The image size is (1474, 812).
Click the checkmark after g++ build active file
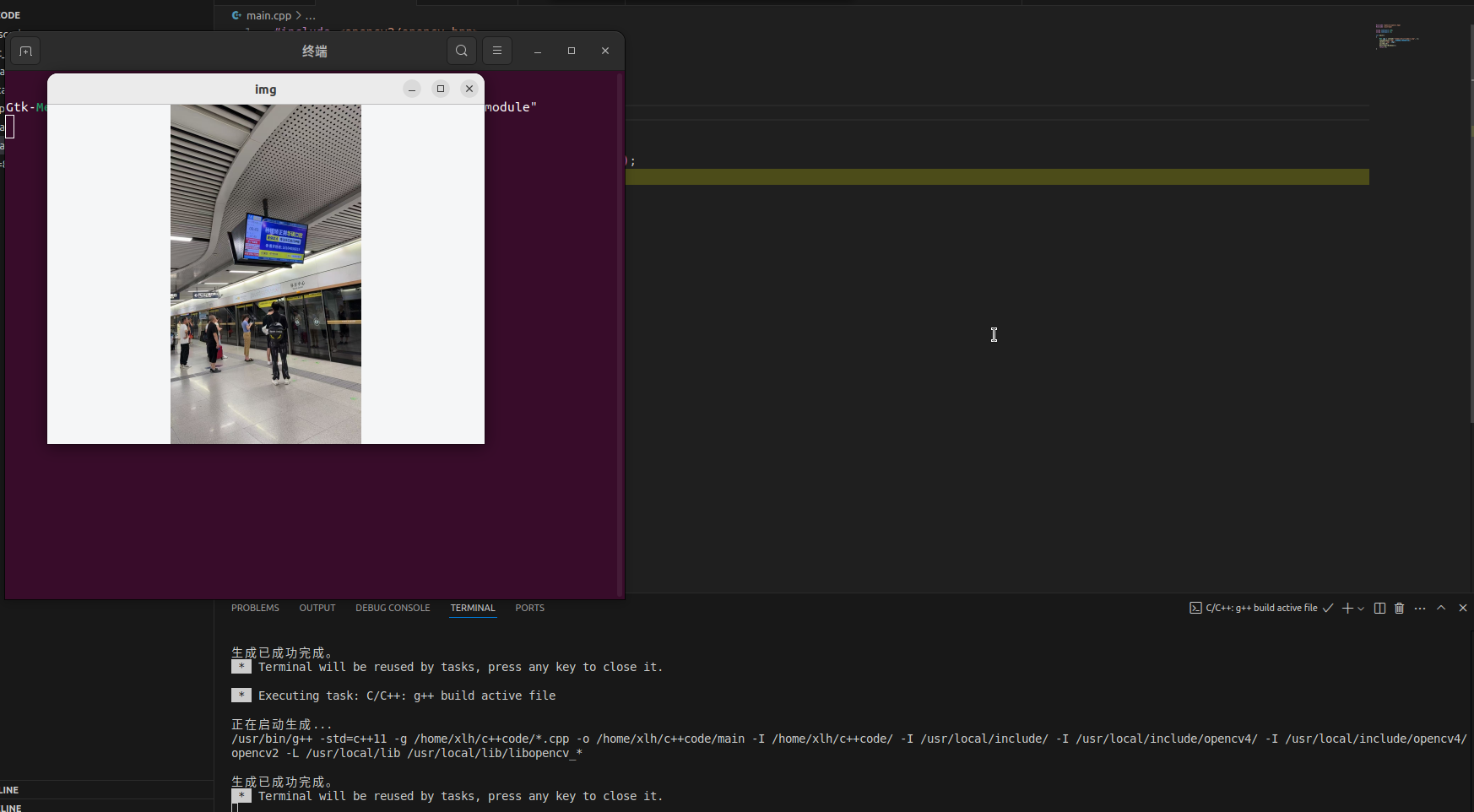click(x=1327, y=609)
